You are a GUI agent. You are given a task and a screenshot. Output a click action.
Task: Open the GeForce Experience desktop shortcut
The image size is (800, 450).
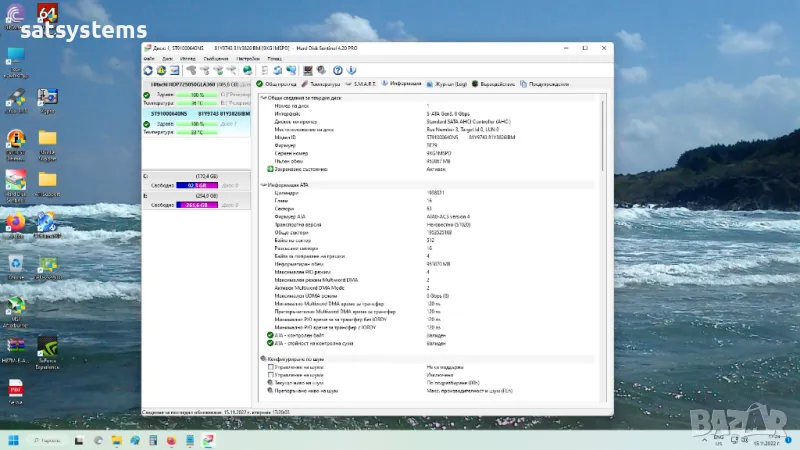(x=47, y=346)
